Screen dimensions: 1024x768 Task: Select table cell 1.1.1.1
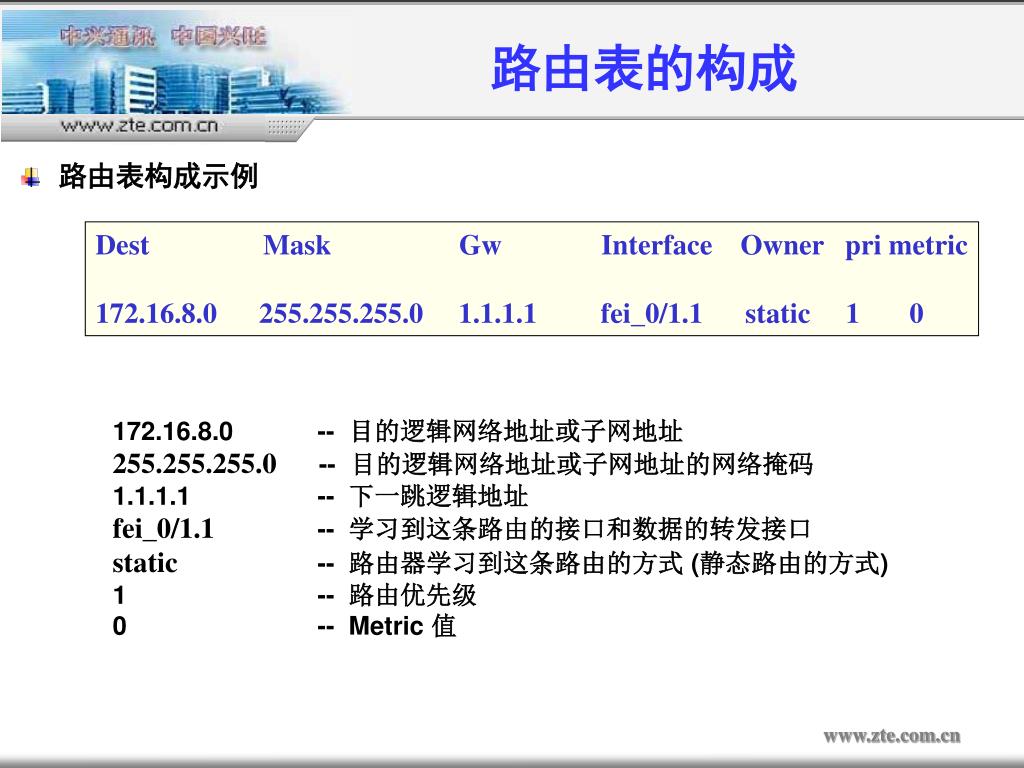tap(497, 313)
